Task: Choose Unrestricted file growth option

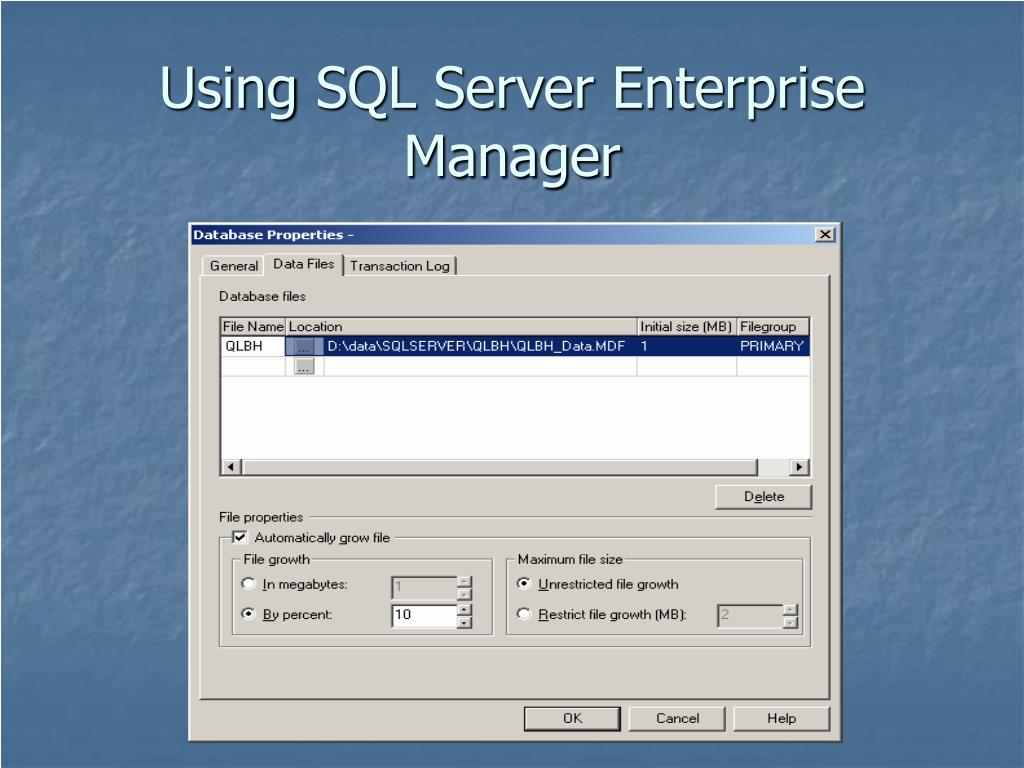Action: coord(523,583)
